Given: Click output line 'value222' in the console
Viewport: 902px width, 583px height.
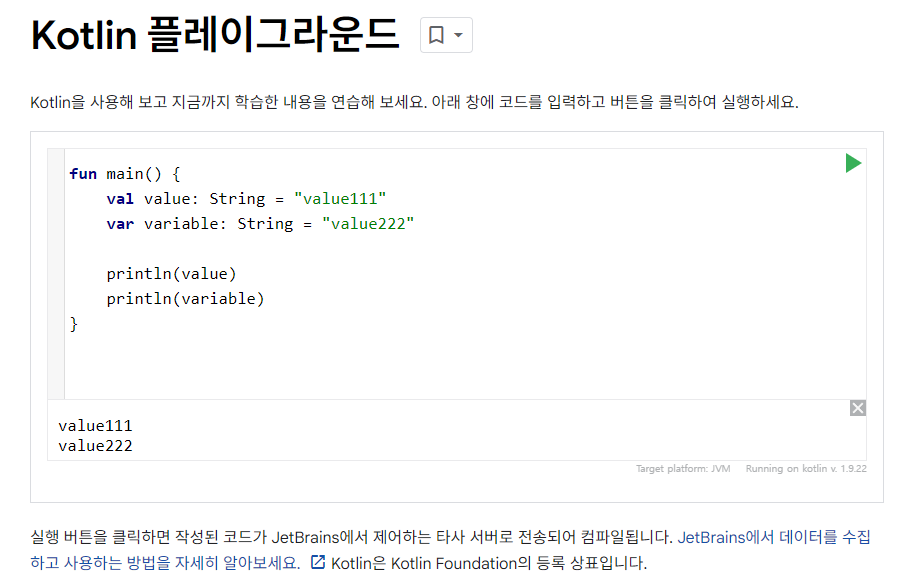Looking at the screenshot, I should [x=95, y=446].
